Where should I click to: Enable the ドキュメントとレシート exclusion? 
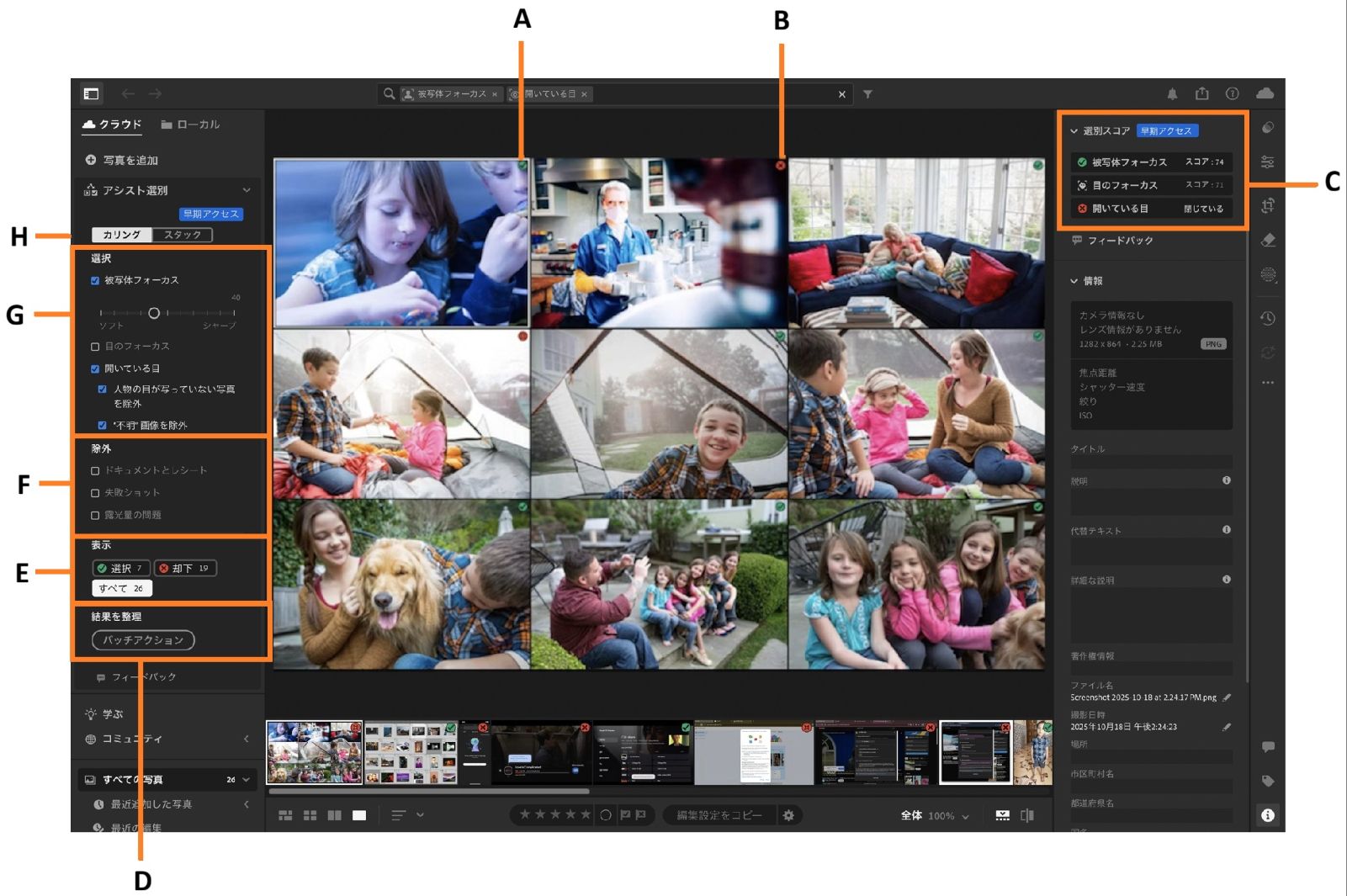[95, 470]
